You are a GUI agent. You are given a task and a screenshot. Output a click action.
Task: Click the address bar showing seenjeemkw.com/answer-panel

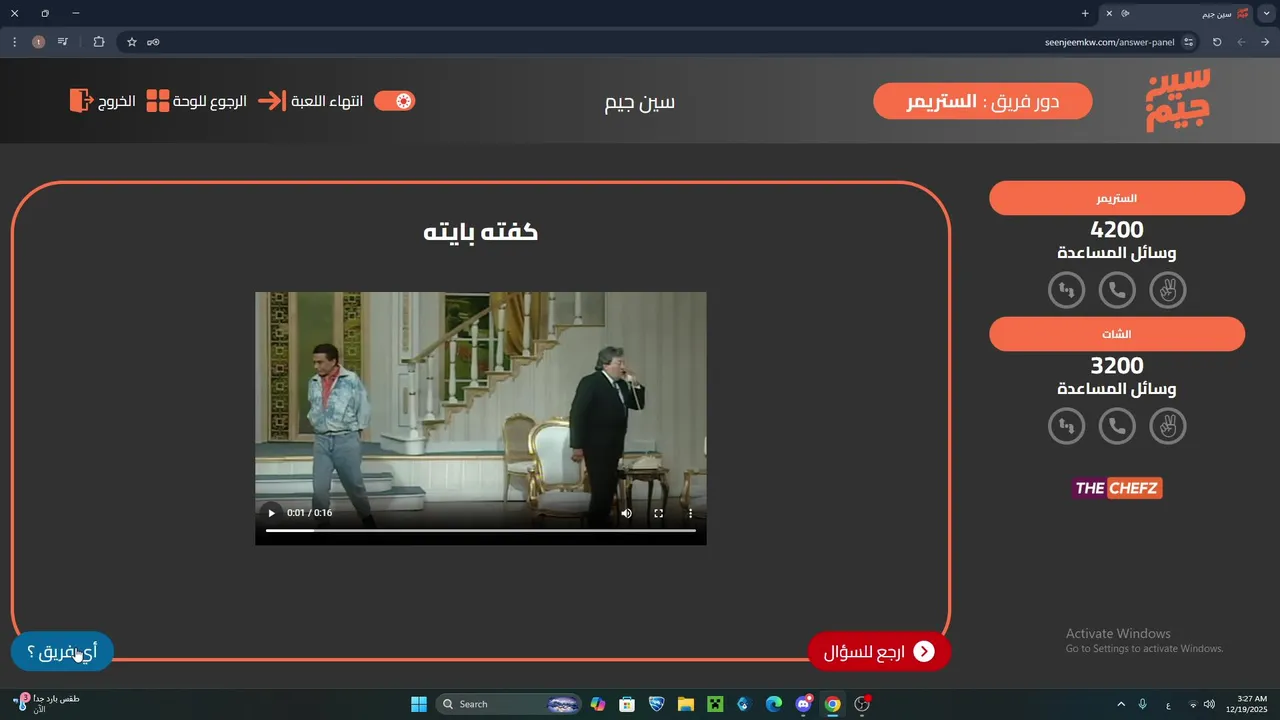click(660, 42)
